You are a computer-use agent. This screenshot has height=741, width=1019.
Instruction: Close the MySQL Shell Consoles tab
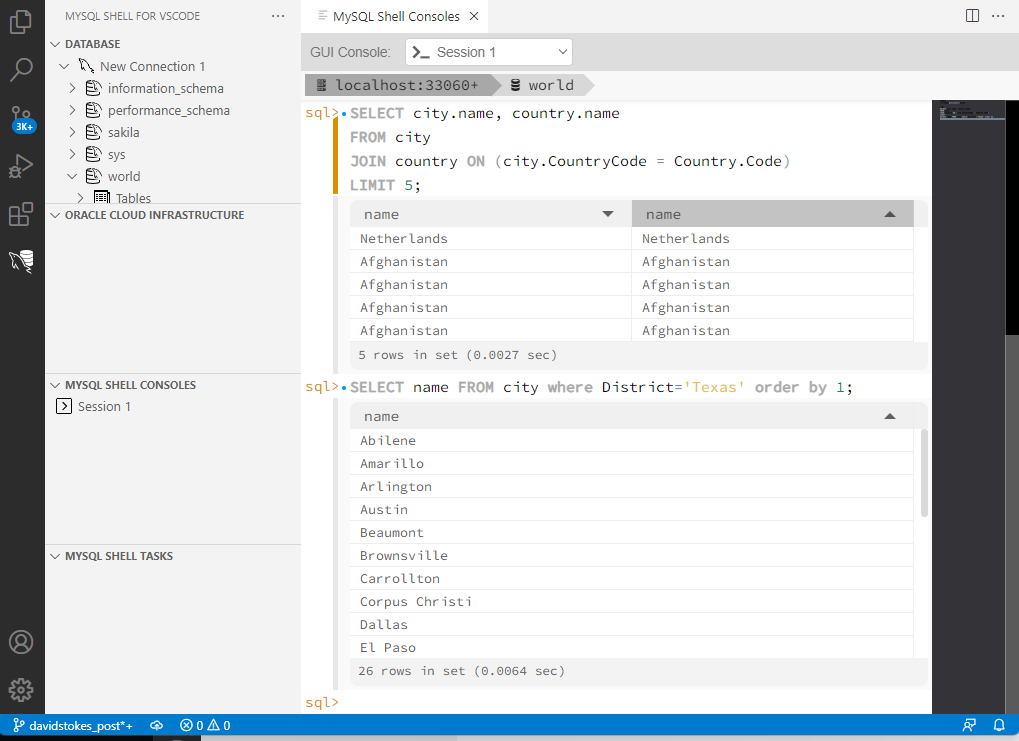tap(474, 16)
